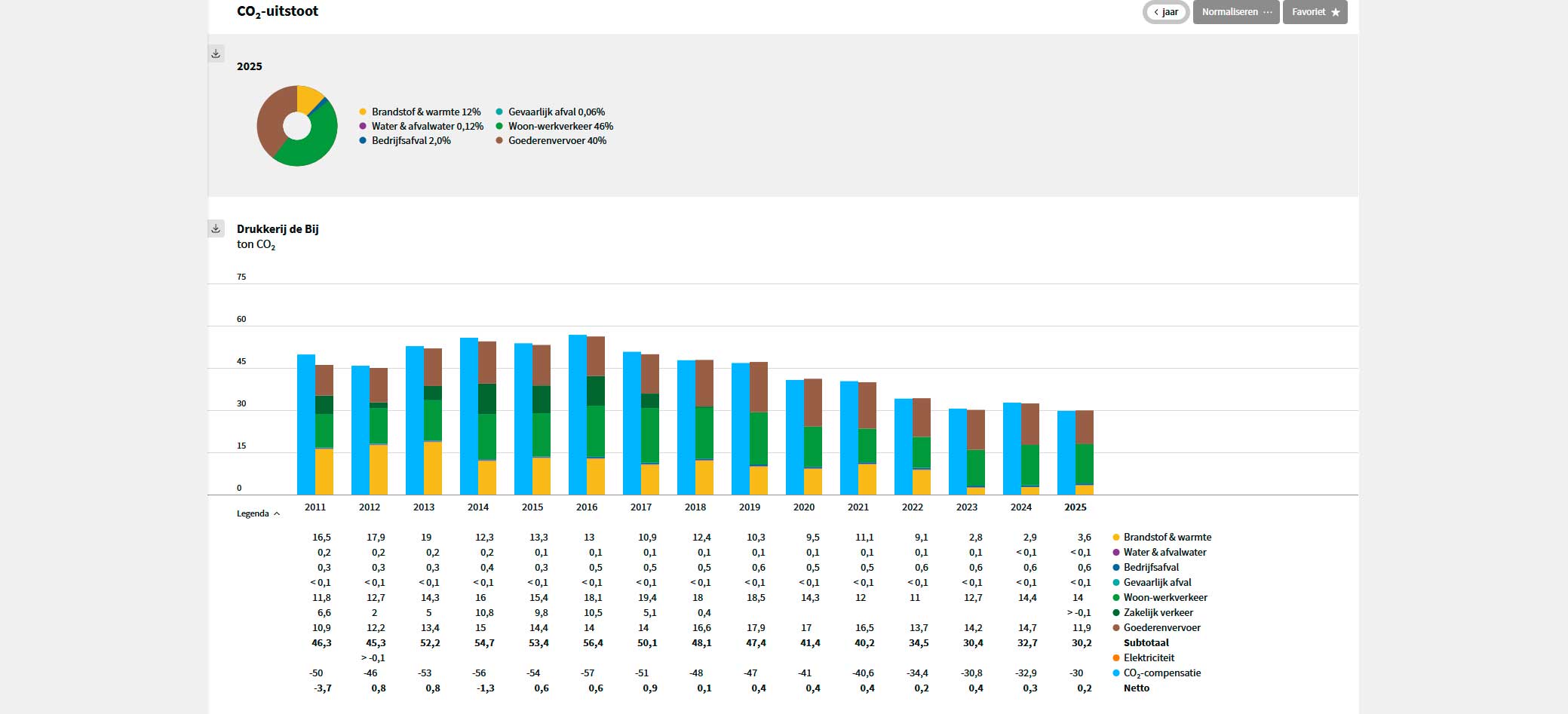The height and width of the screenshot is (714, 1568).
Task: Download the 2025 pie chart
Action: pyautogui.click(x=216, y=54)
